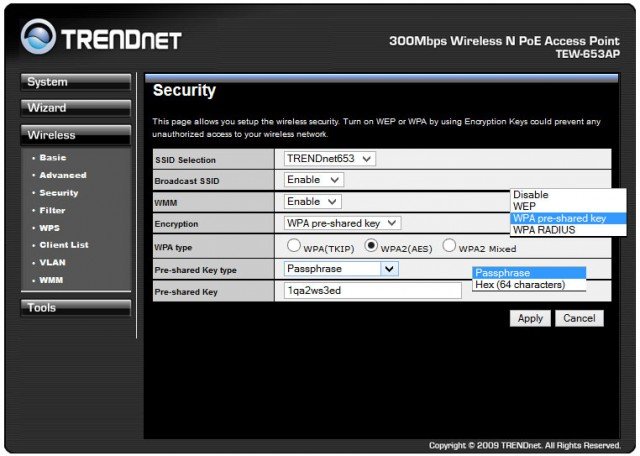Select the WPA(TKIP) radio button
This screenshot has height=456, width=640.
click(x=295, y=245)
